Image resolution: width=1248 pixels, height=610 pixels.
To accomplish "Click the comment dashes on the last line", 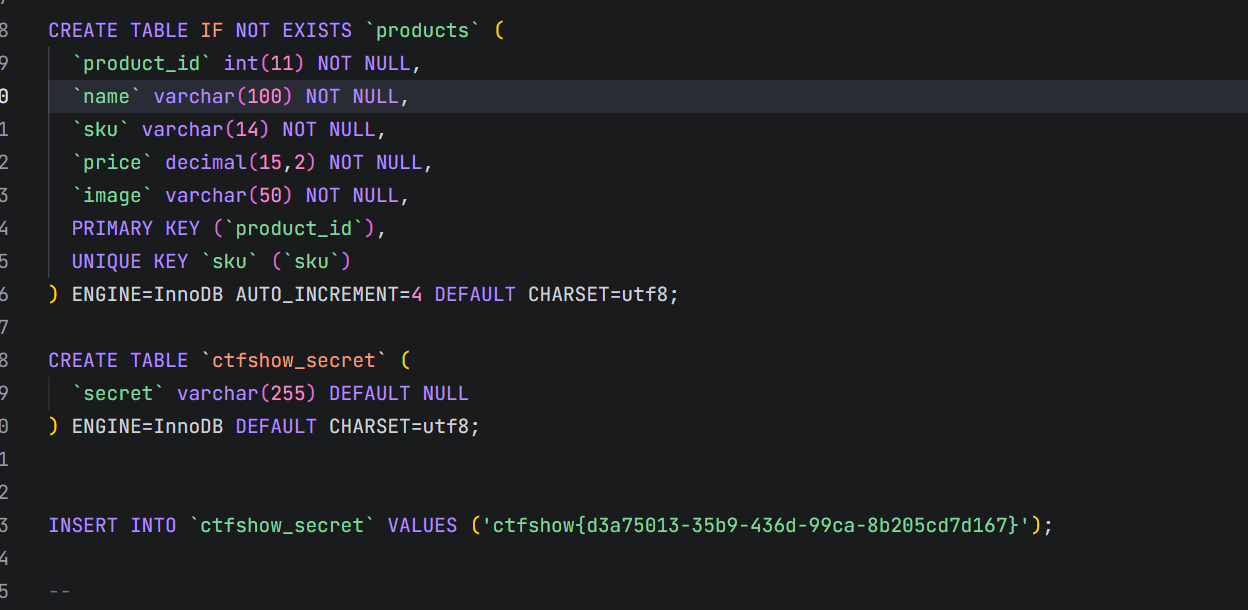I will pos(60,591).
